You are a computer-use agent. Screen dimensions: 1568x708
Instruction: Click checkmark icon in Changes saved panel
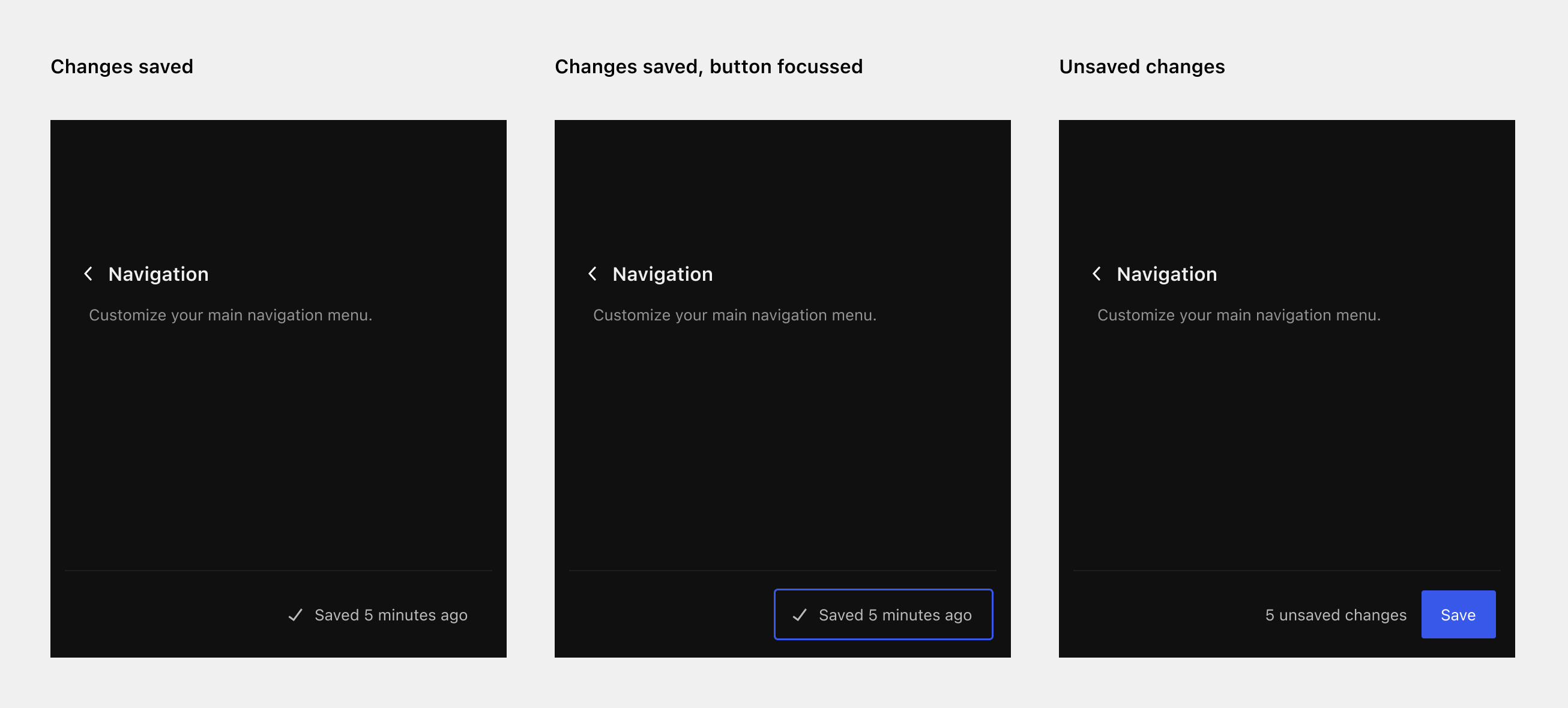pos(295,615)
